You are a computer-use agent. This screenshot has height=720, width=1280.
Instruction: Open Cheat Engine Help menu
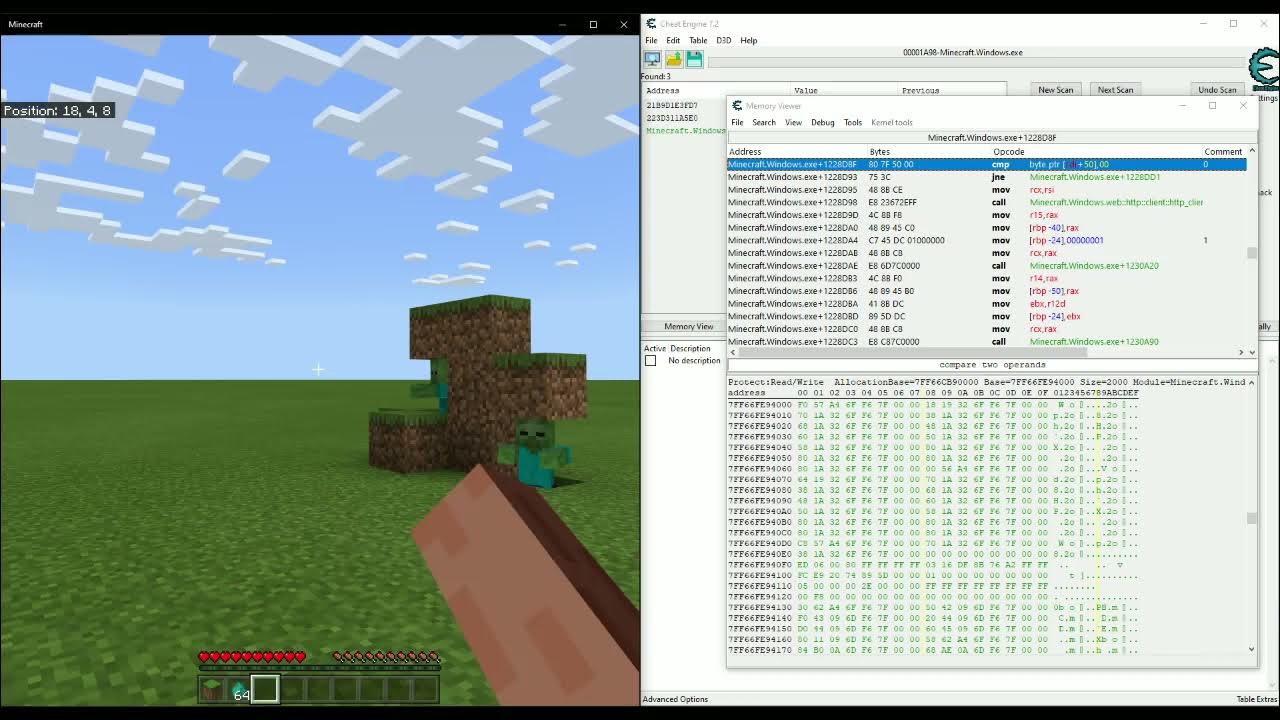749,40
